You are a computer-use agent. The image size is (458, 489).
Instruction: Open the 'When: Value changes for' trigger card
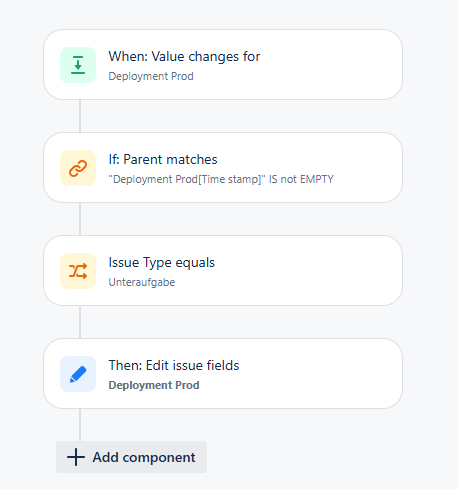pos(223,65)
